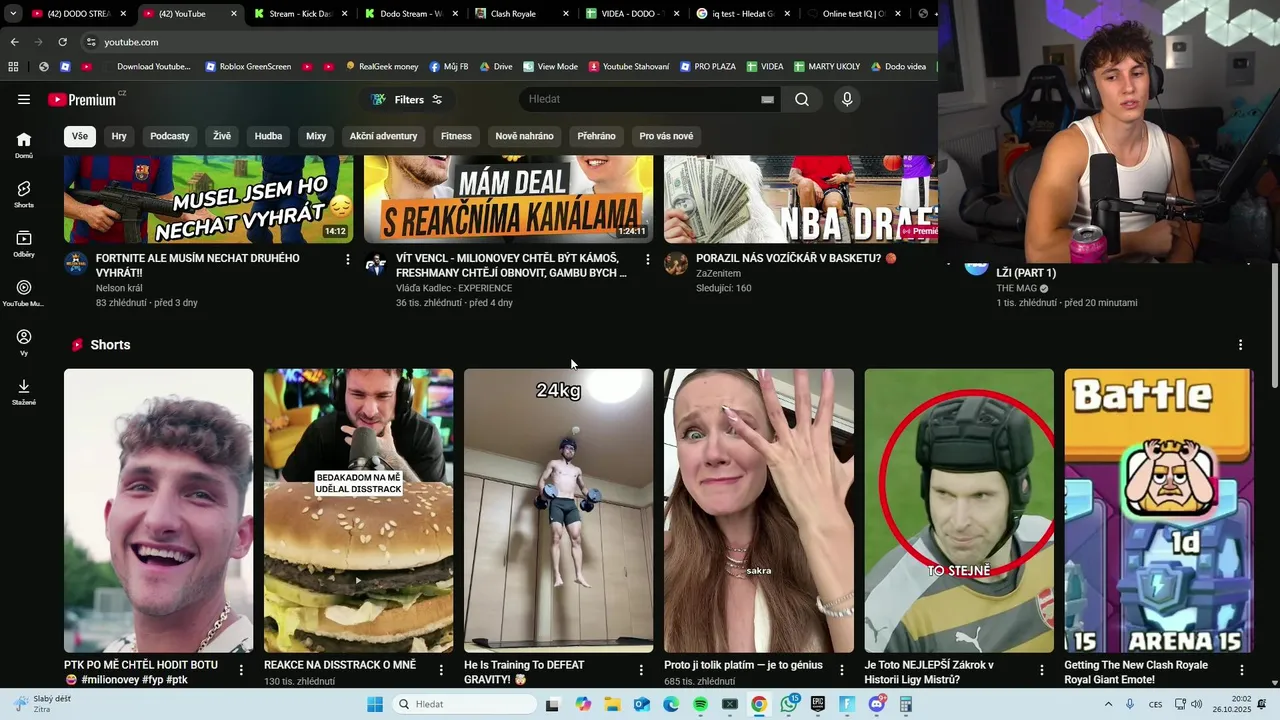Screen dimensions: 1280x720
Task: Select the Mixy filter chip
Action: pyautogui.click(x=316, y=136)
